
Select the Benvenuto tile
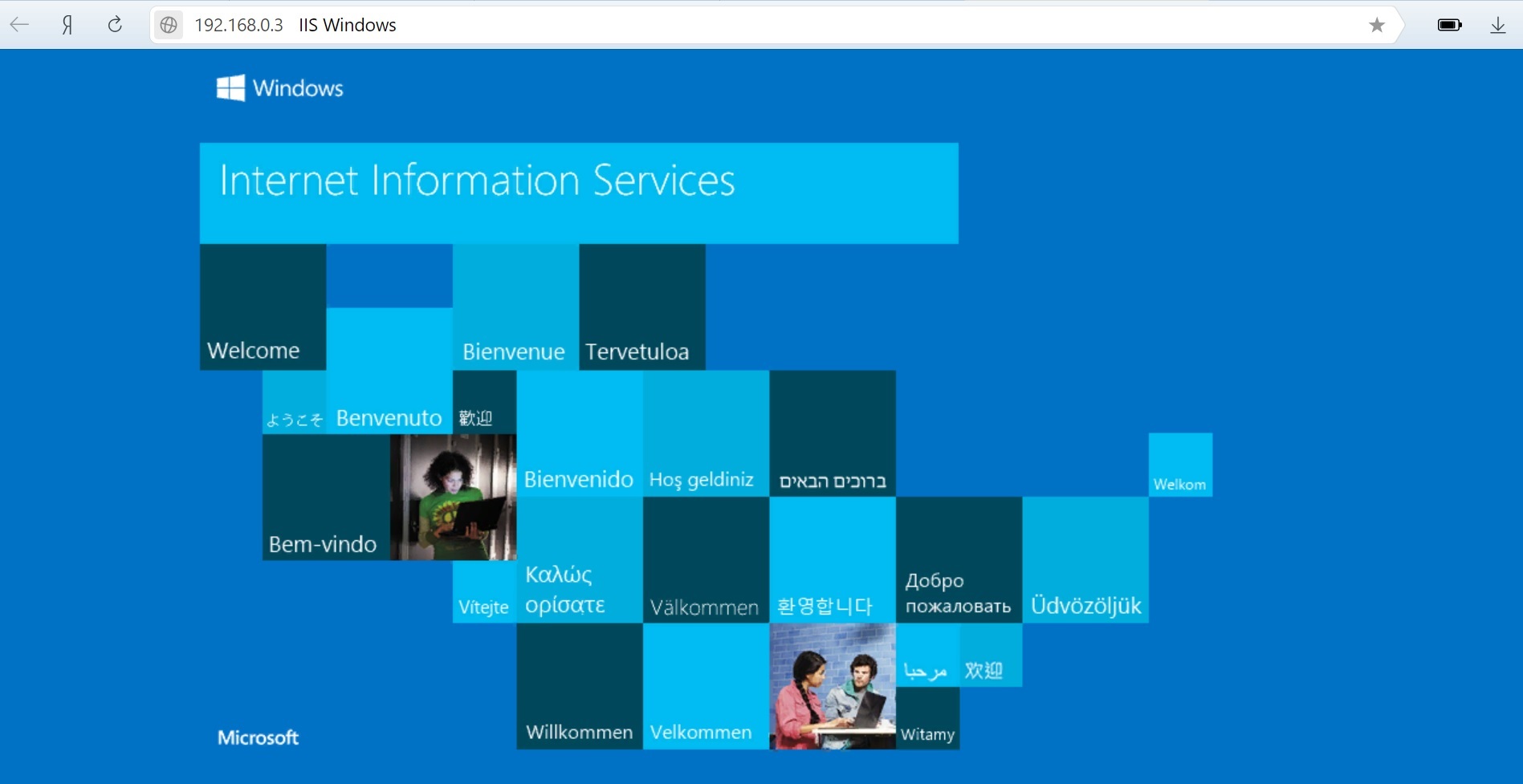(x=389, y=371)
